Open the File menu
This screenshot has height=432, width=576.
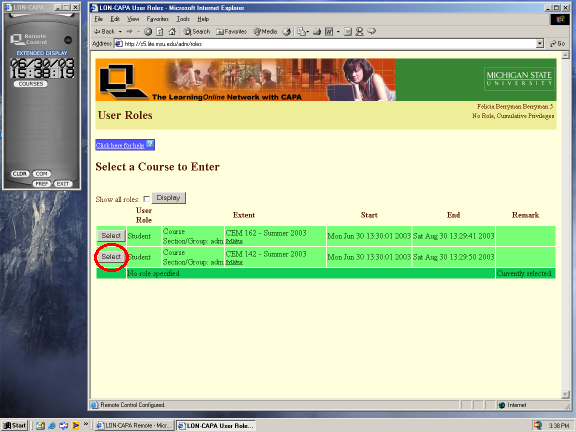tap(98, 19)
